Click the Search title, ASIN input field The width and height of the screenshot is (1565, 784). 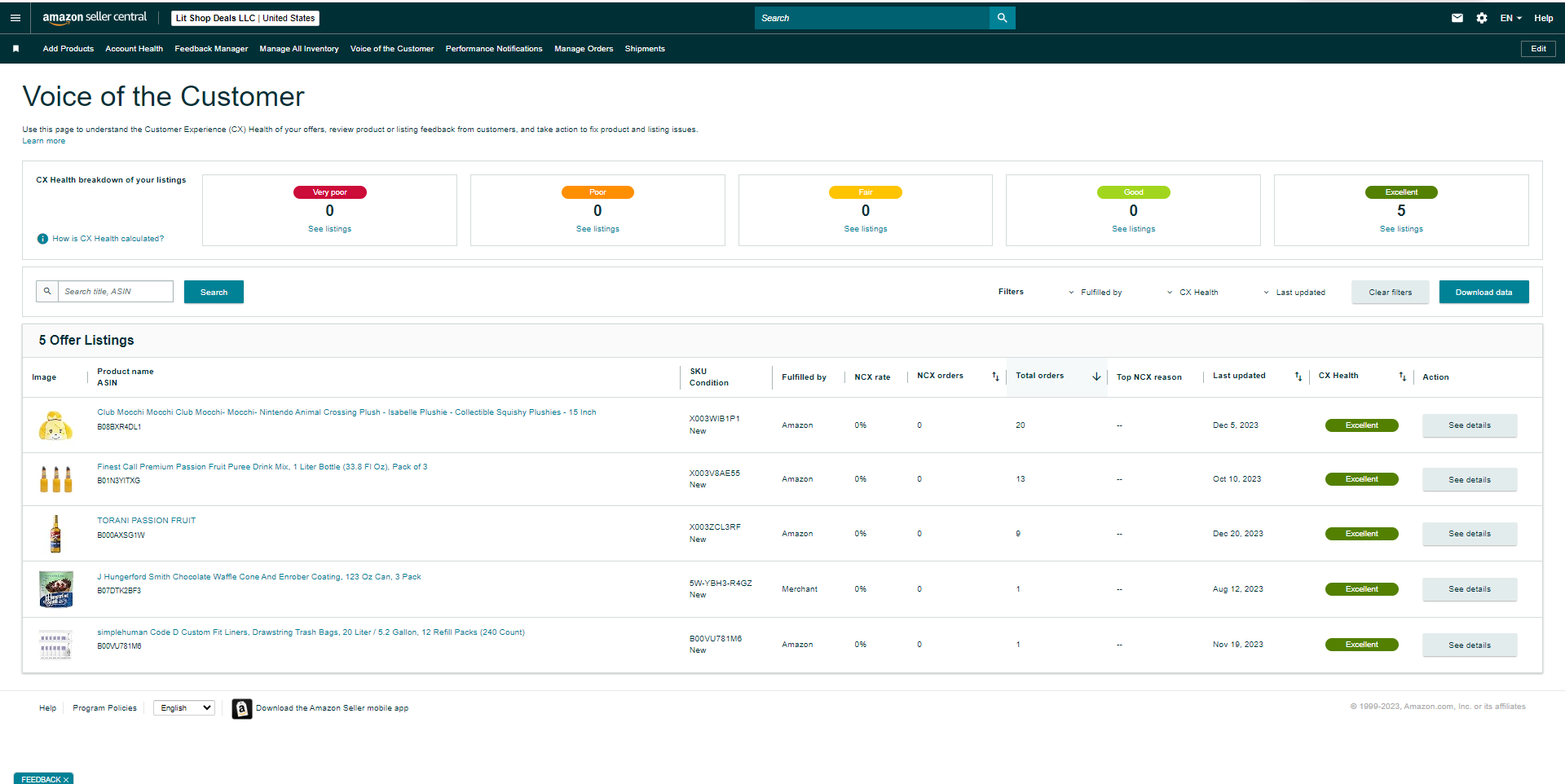pos(116,291)
